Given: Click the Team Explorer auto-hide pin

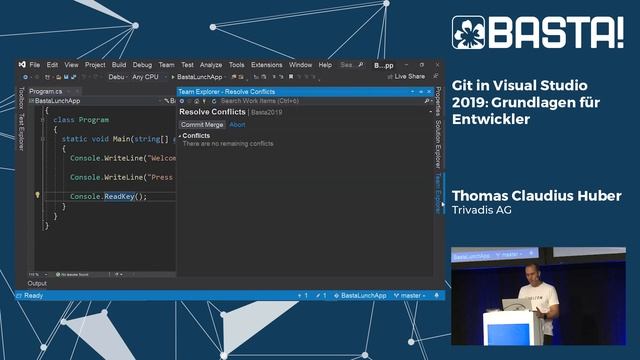Looking at the screenshot, I should 421,92.
